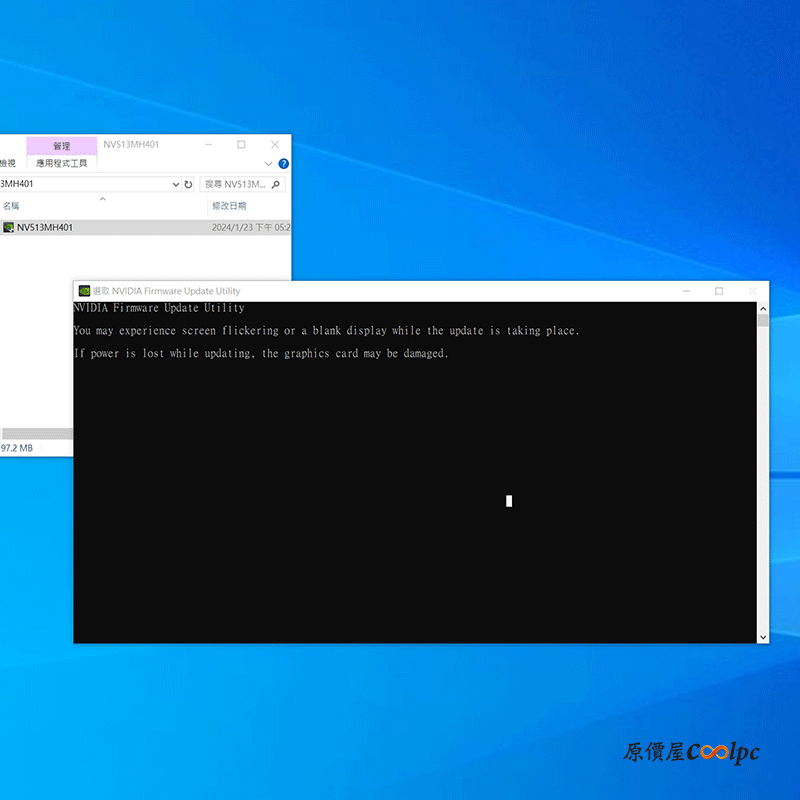
Task: Minimize the NVIDIA Firmware Update Utility window
Action: point(686,291)
